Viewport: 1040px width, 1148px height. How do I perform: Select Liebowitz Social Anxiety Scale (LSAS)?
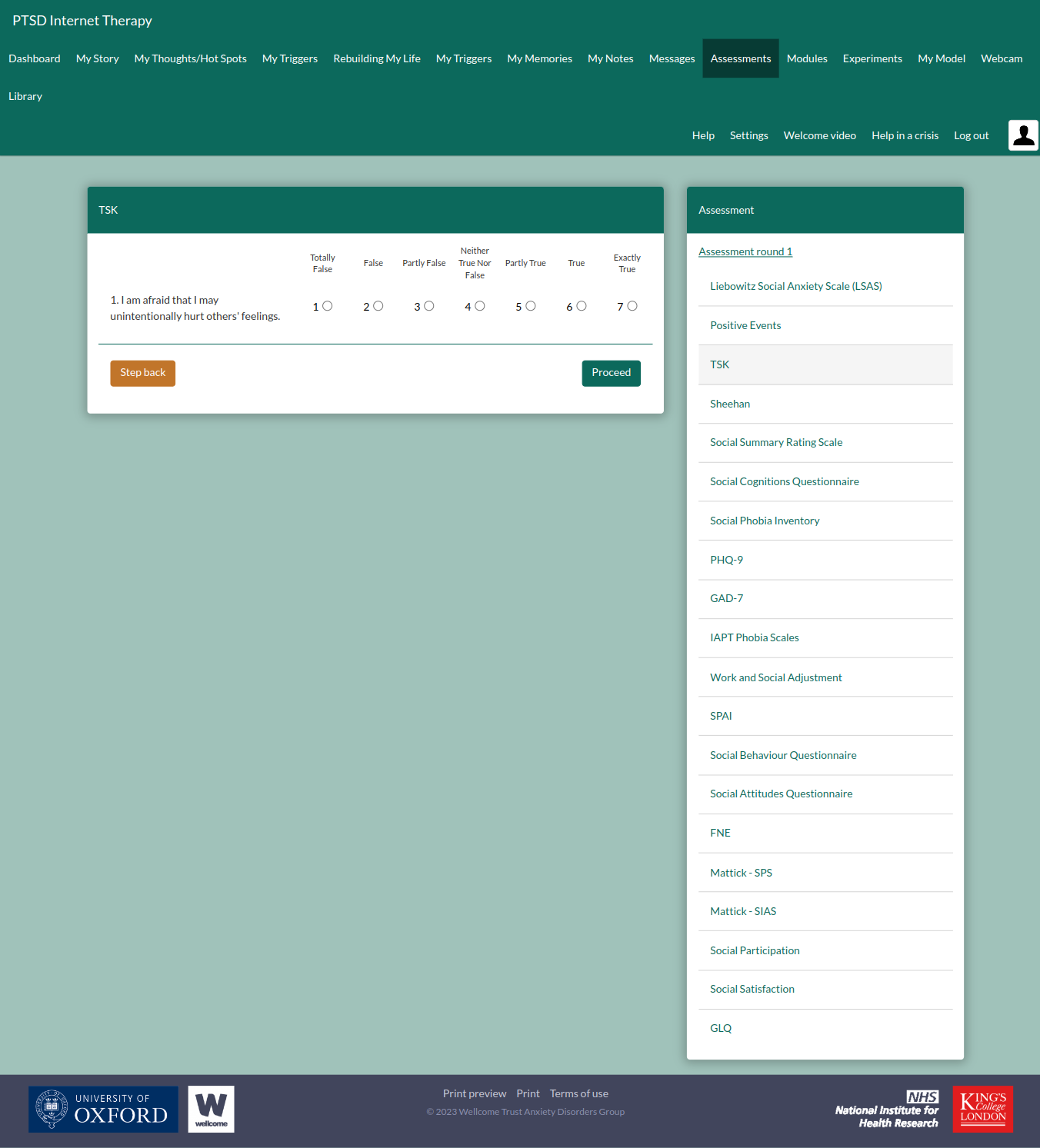coord(795,286)
